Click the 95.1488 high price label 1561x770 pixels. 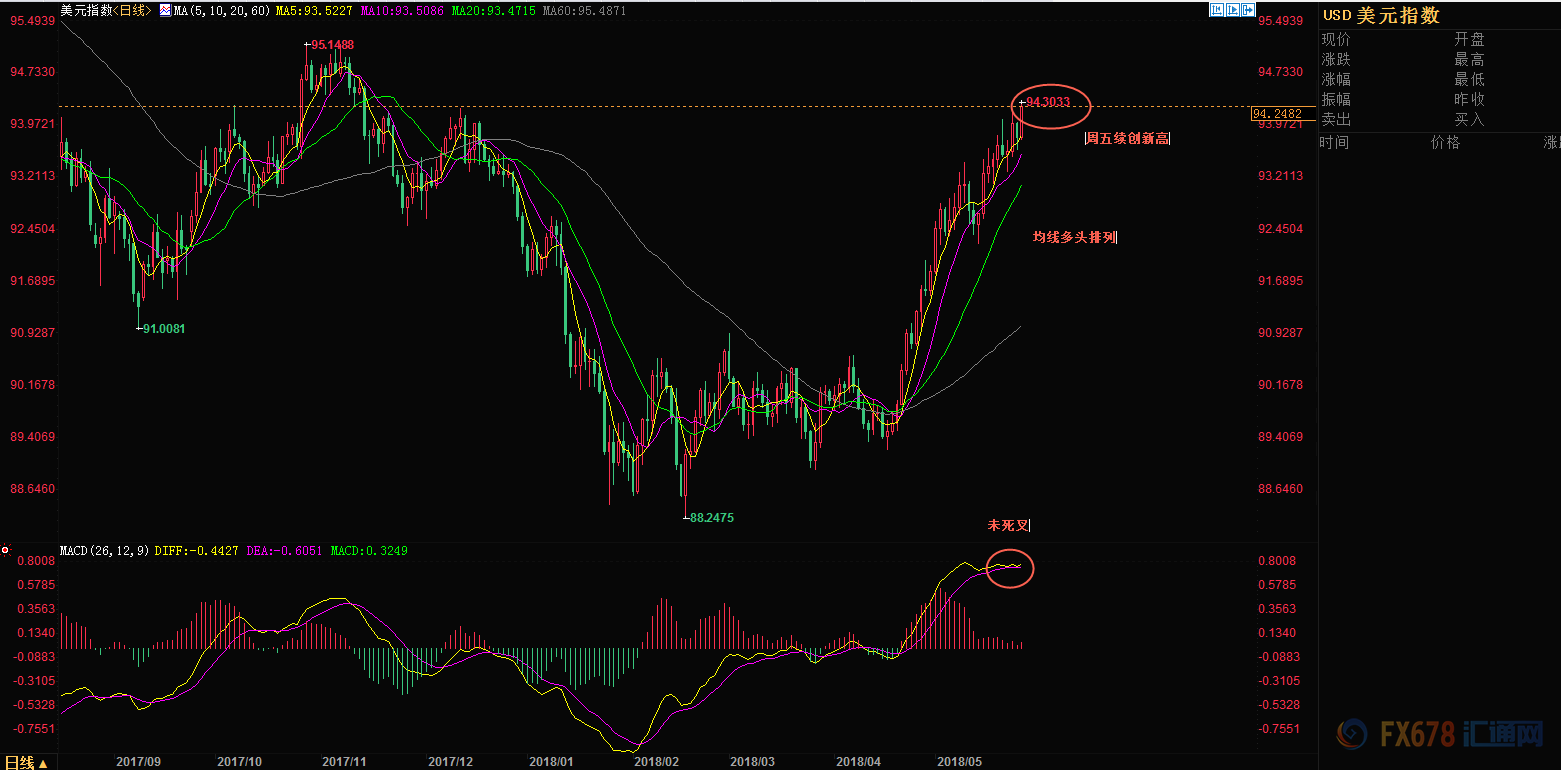[x=331, y=45]
